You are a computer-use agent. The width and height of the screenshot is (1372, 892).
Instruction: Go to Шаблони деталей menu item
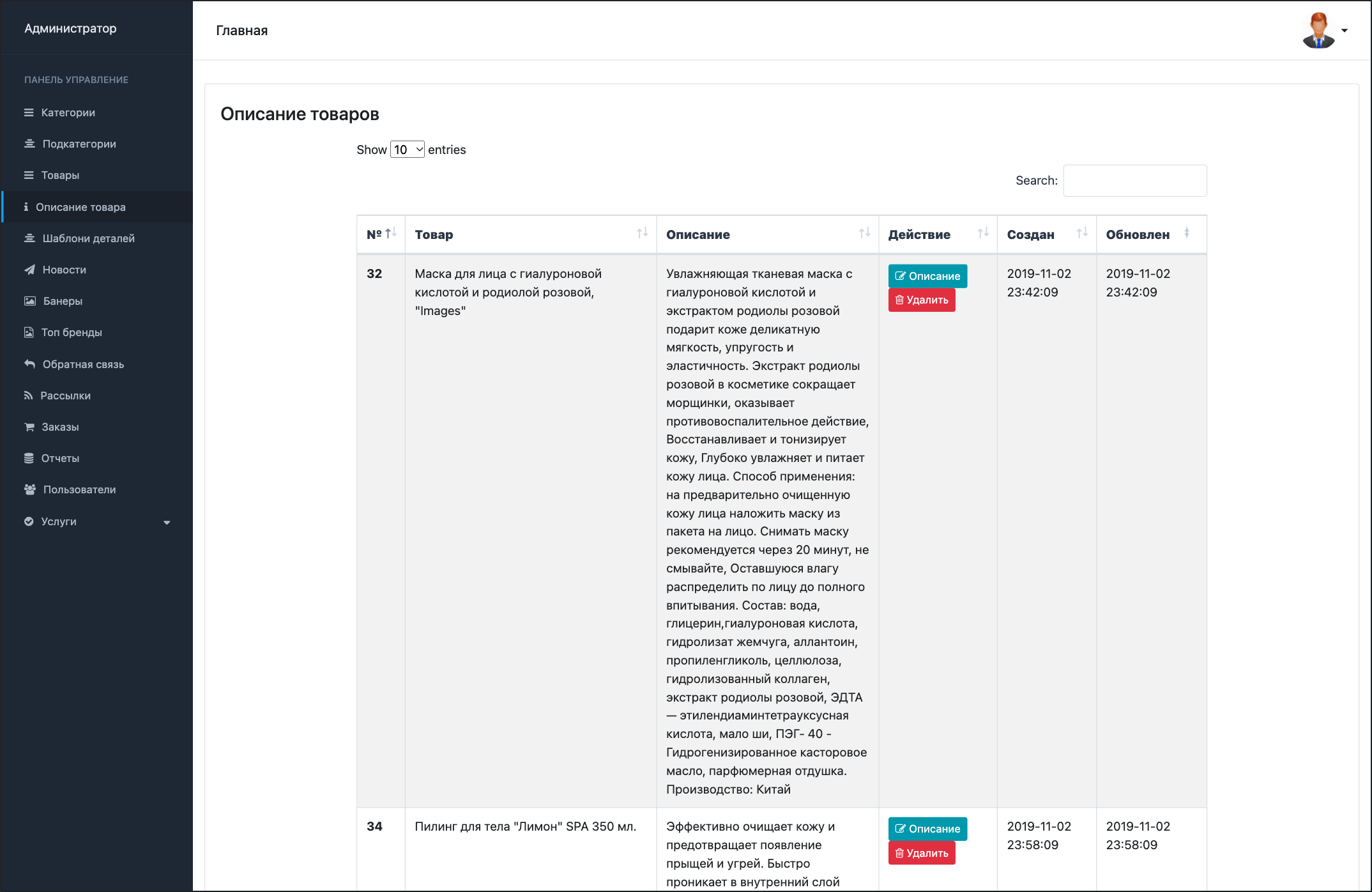tap(97, 238)
